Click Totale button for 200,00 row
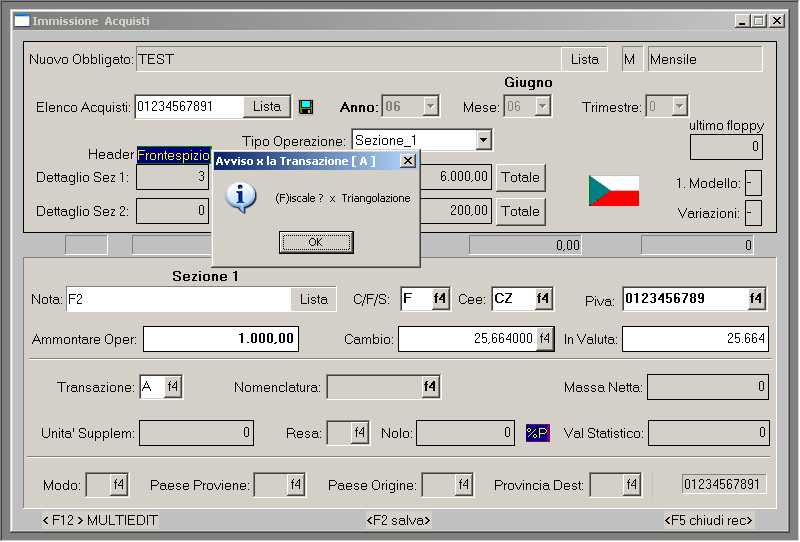800x542 pixels. pos(520,211)
